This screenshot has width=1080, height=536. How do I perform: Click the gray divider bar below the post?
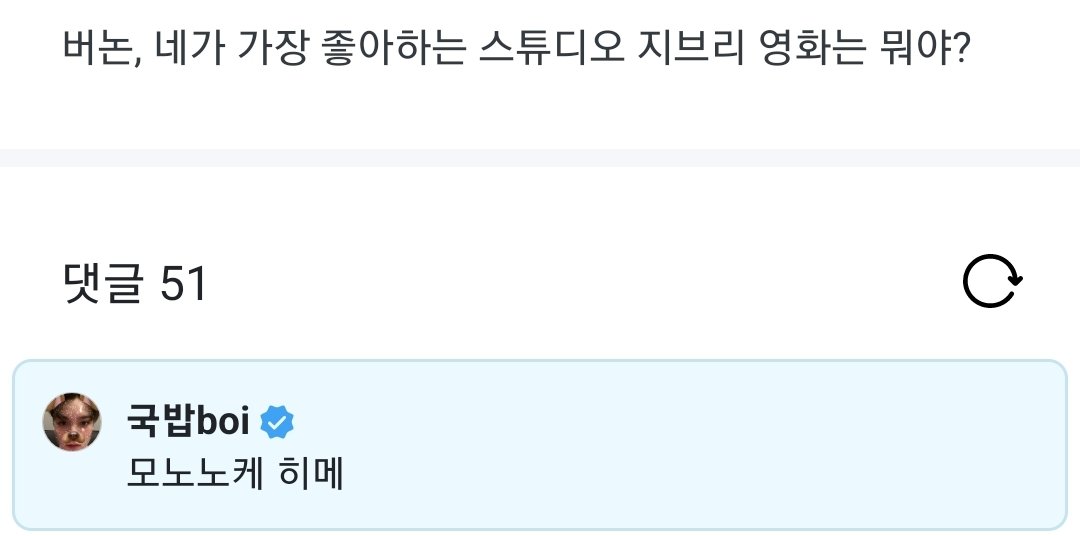[x=540, y=158]
